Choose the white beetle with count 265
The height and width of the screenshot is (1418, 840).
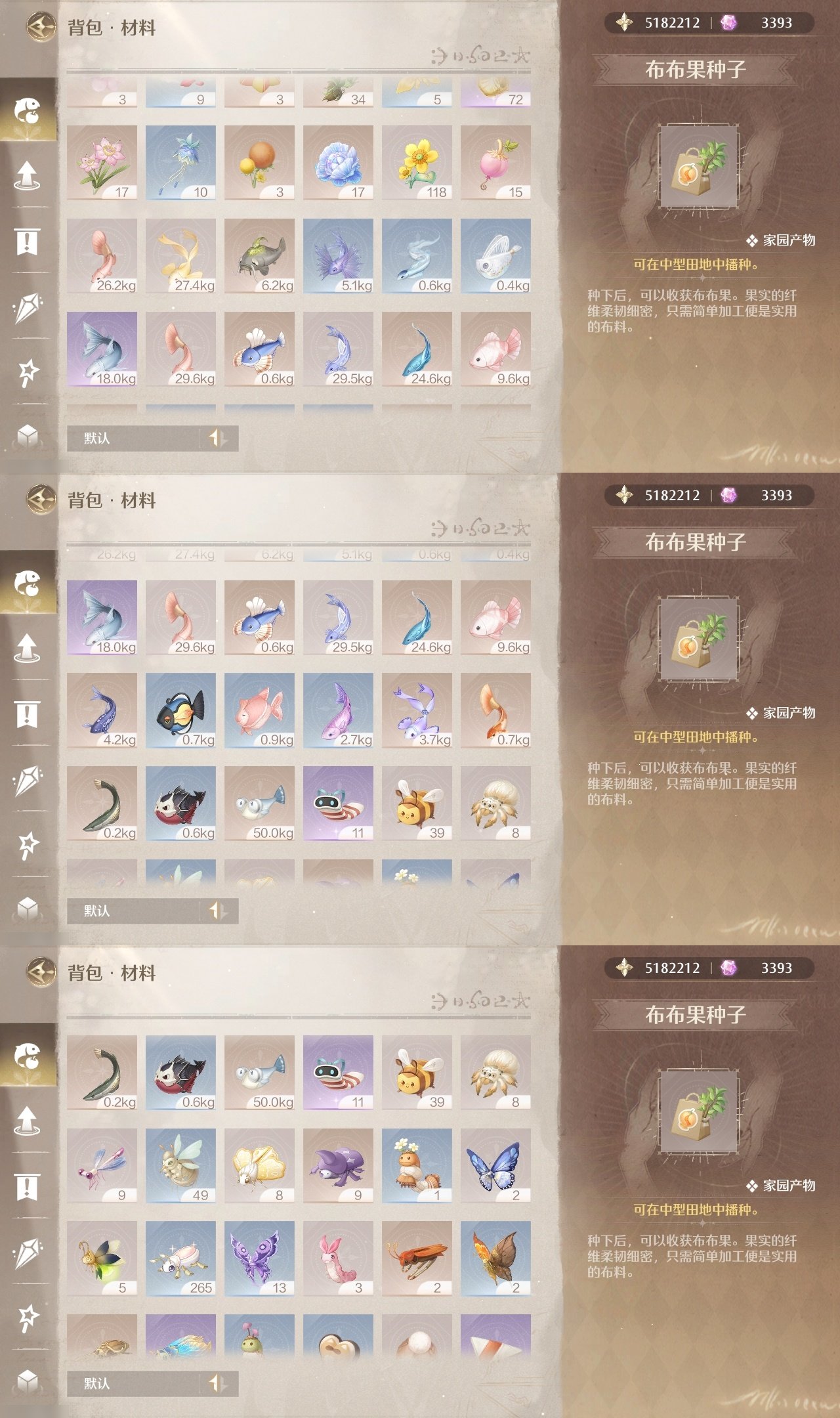coord(180,1258)
